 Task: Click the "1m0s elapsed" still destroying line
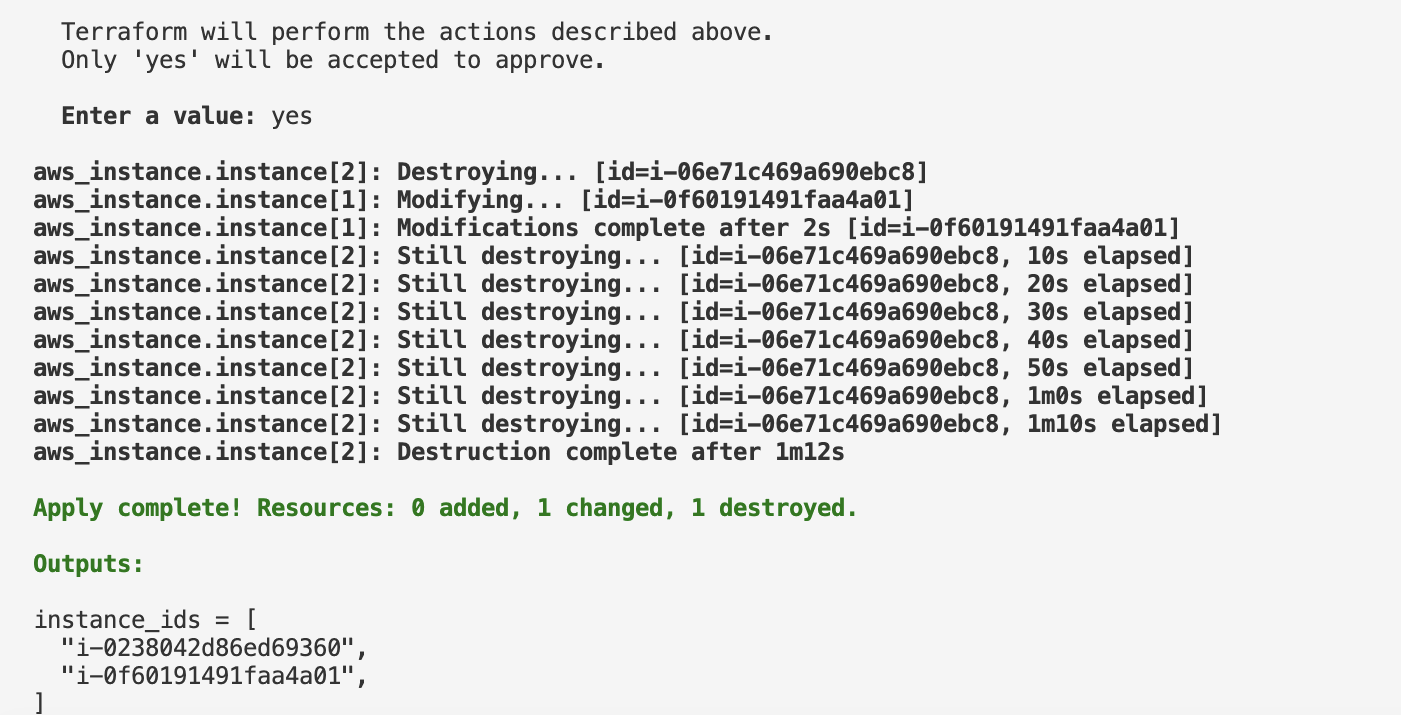[620, 396]
